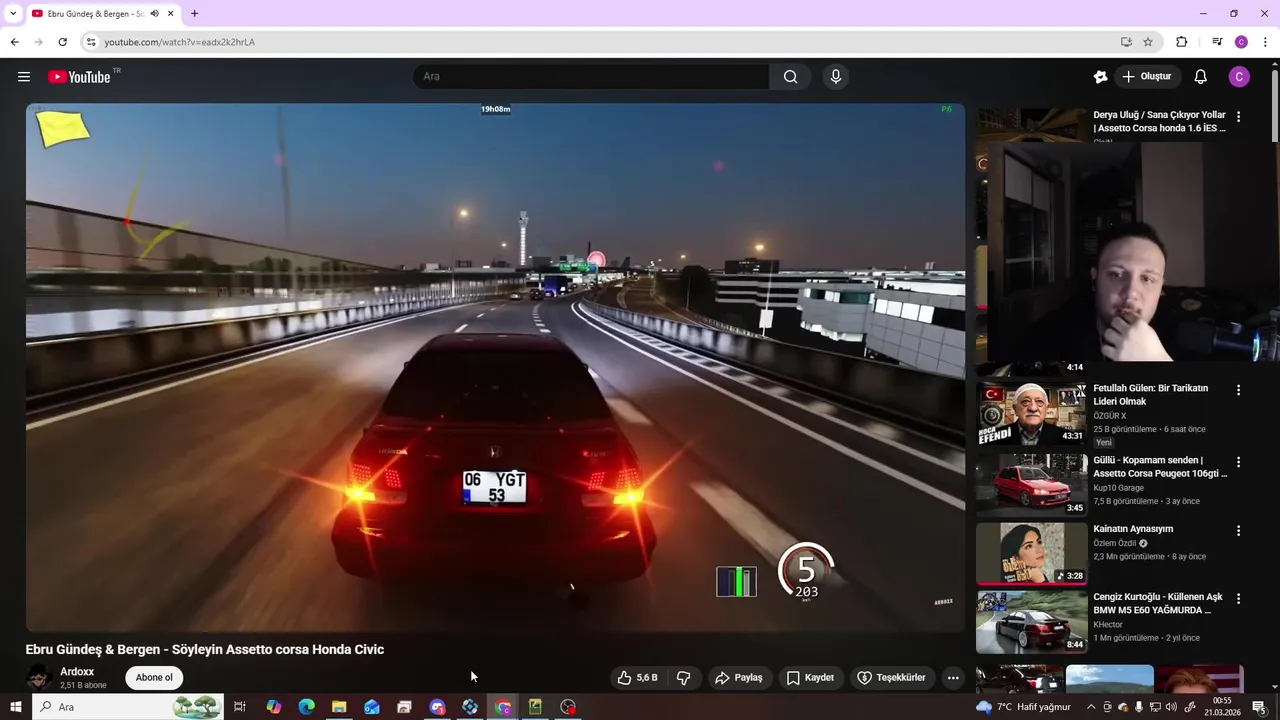
Task: Open options for the Cengiz Kurtoğlu video
Action: click(1238, 599)
